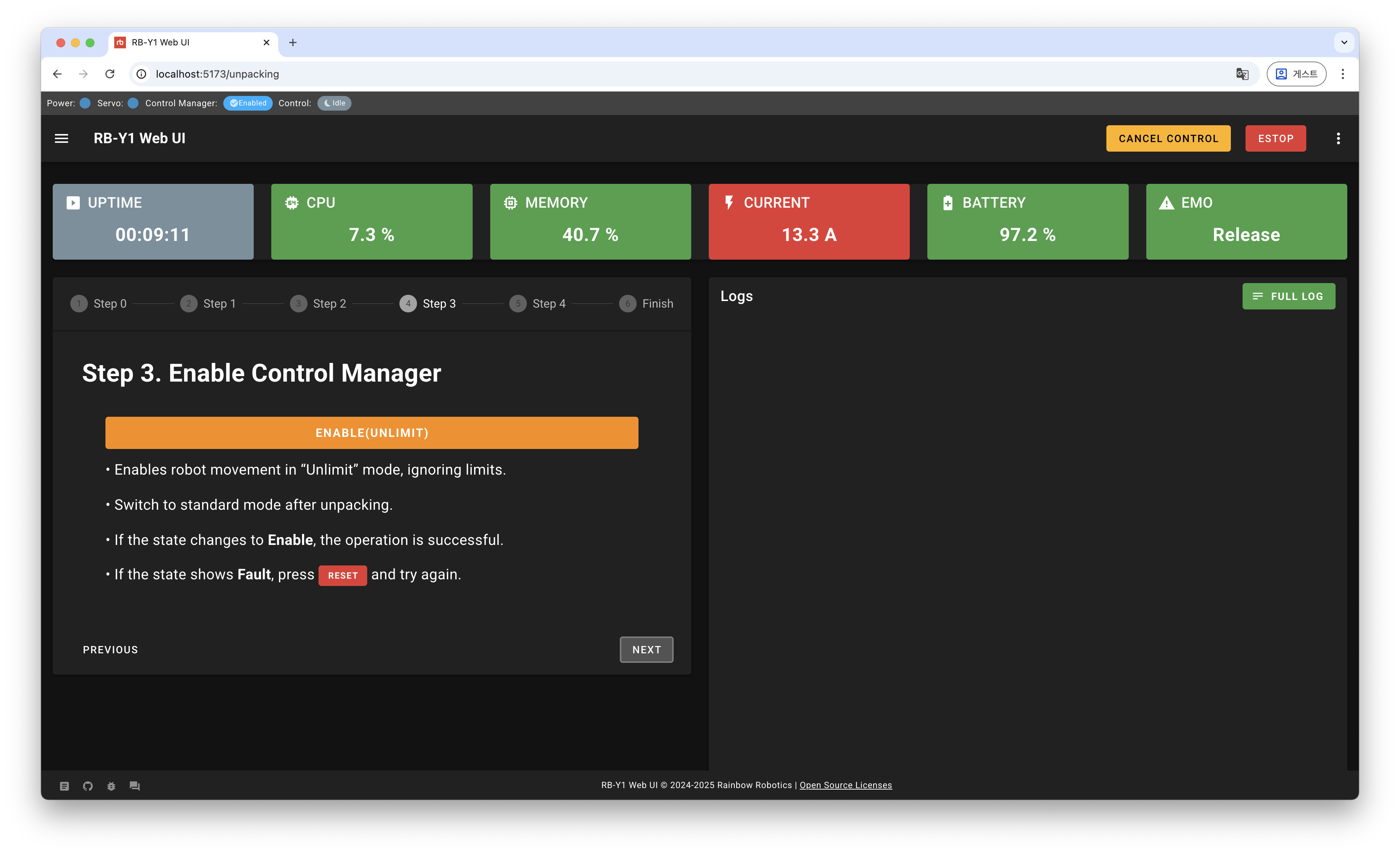This screenshot has width=1400, height=854.
Task: Click the Control Idle status chip
Action: click(334, 103)
